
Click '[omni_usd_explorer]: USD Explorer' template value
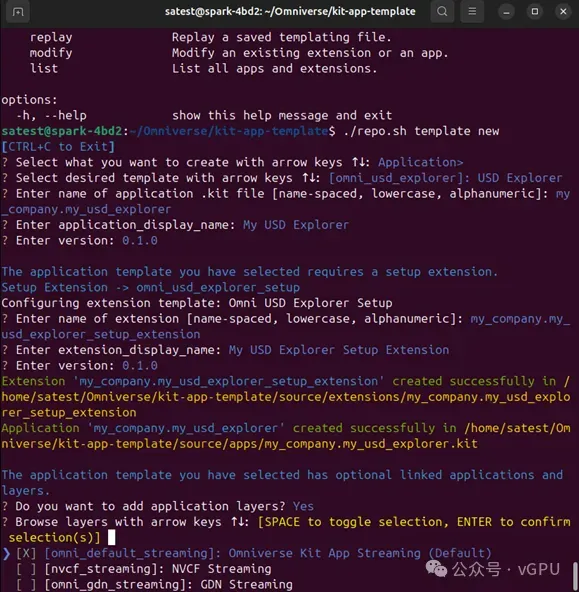[445, 178]
